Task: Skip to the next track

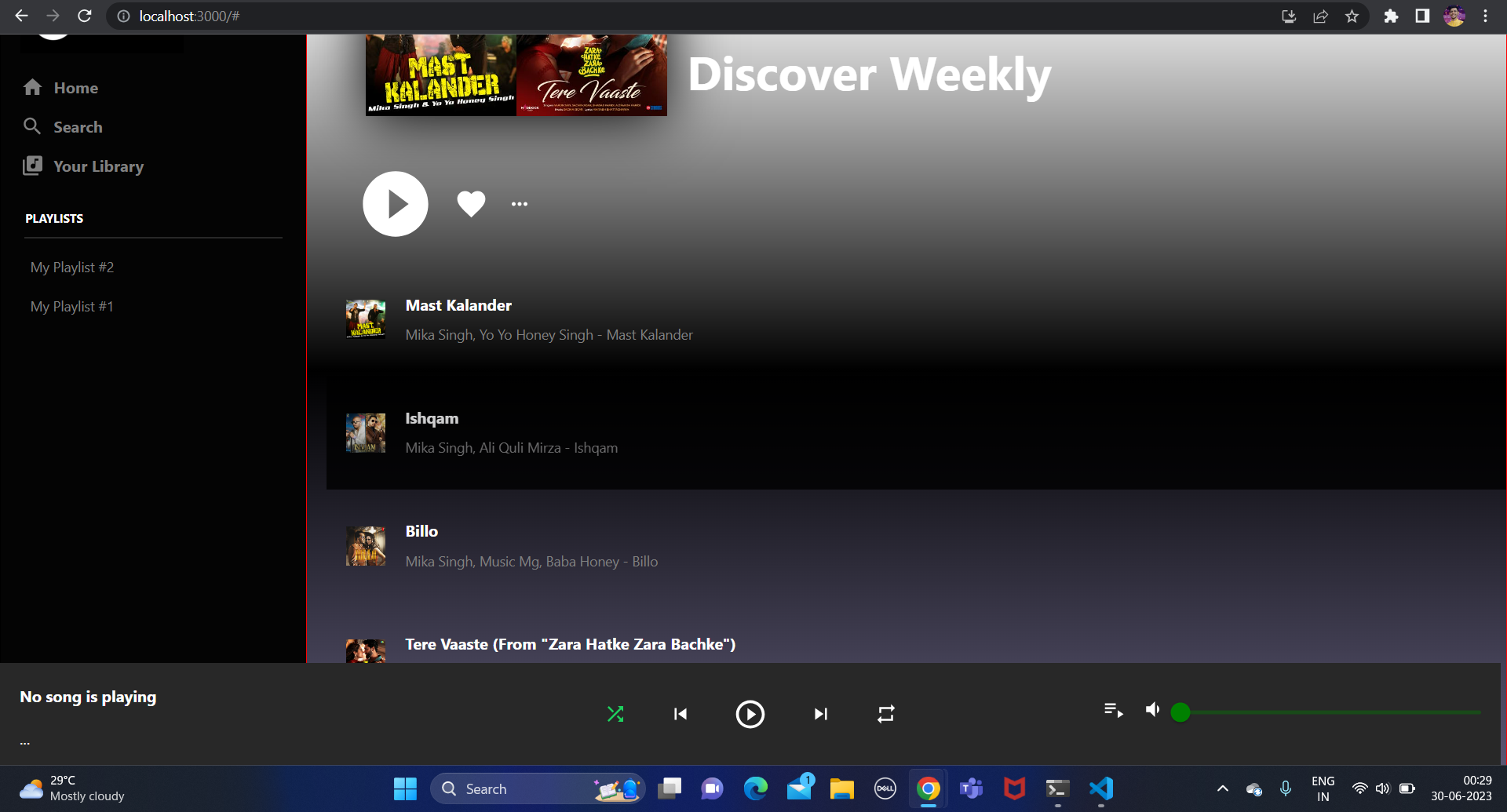Action: coord(820,713)
